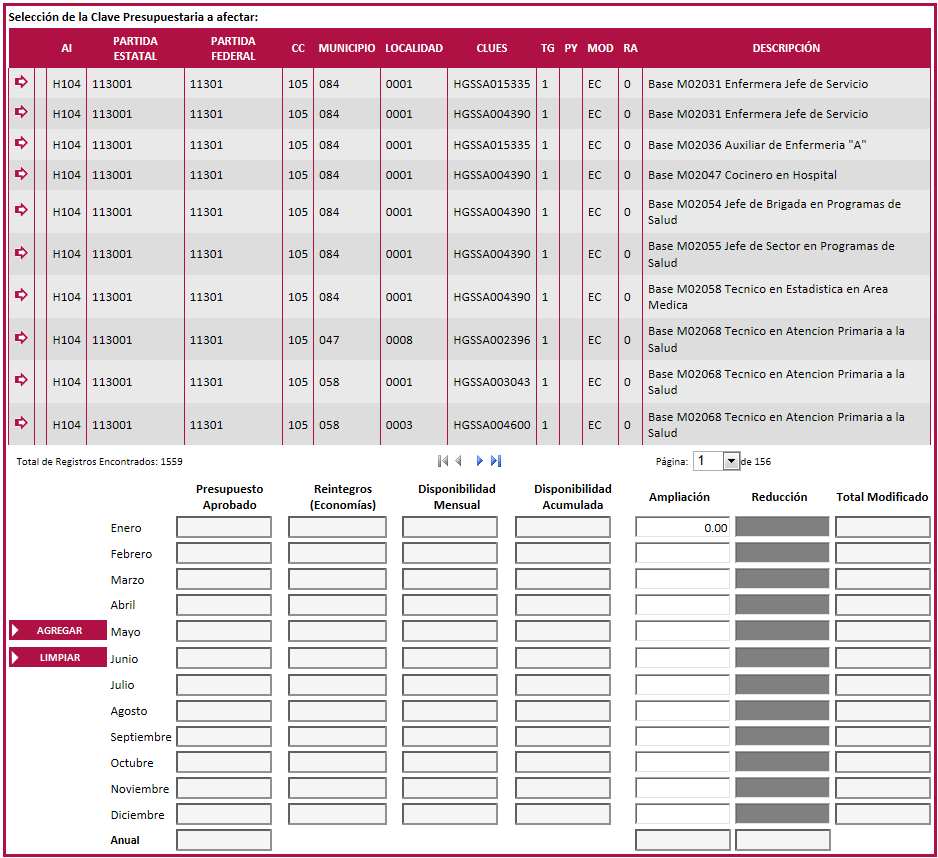
Task: Select the arrow for Cocinero en Hospital row
Action: click(x=21, y=174)
